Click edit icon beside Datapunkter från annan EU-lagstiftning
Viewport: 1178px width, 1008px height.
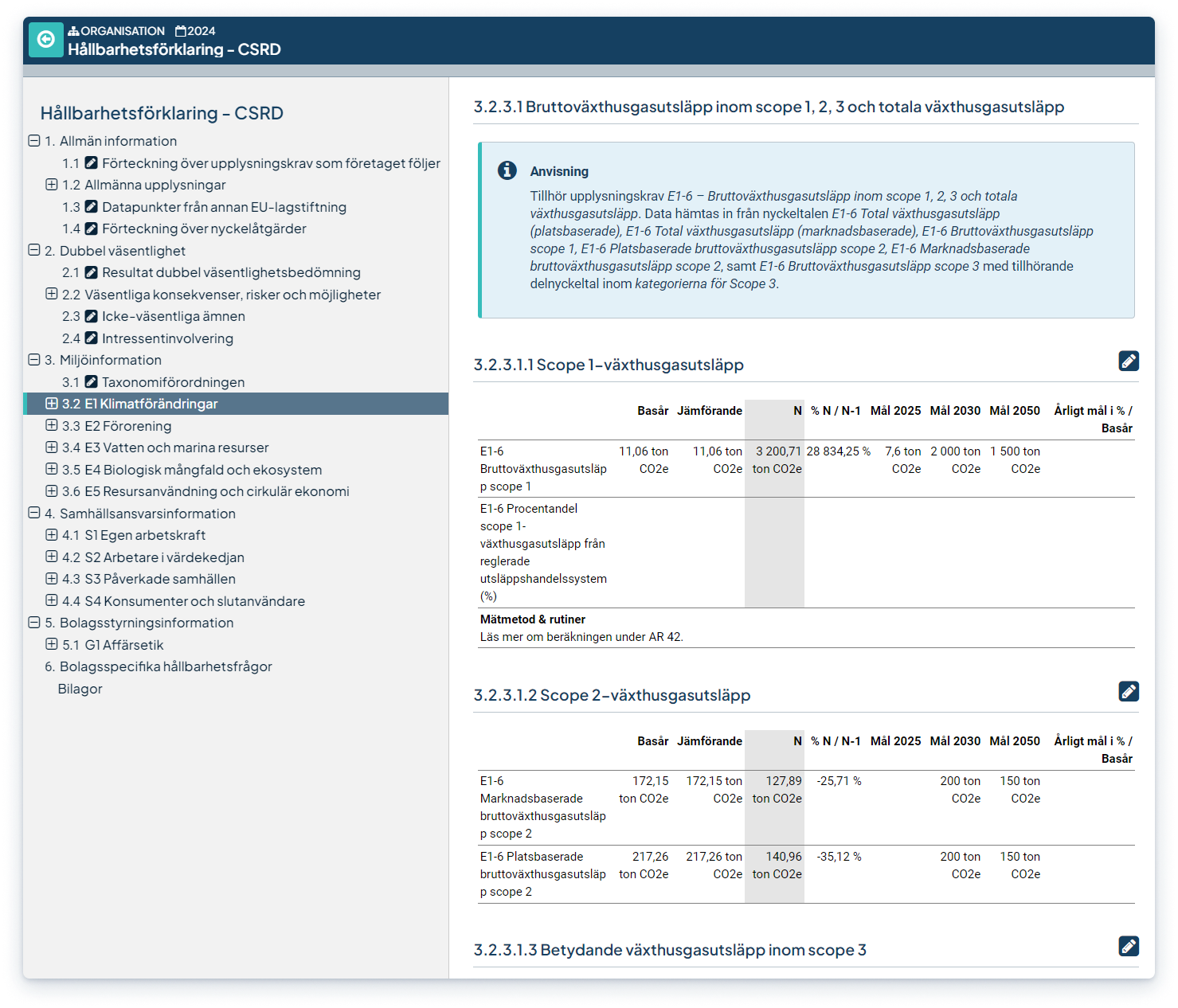pos(92,207)
